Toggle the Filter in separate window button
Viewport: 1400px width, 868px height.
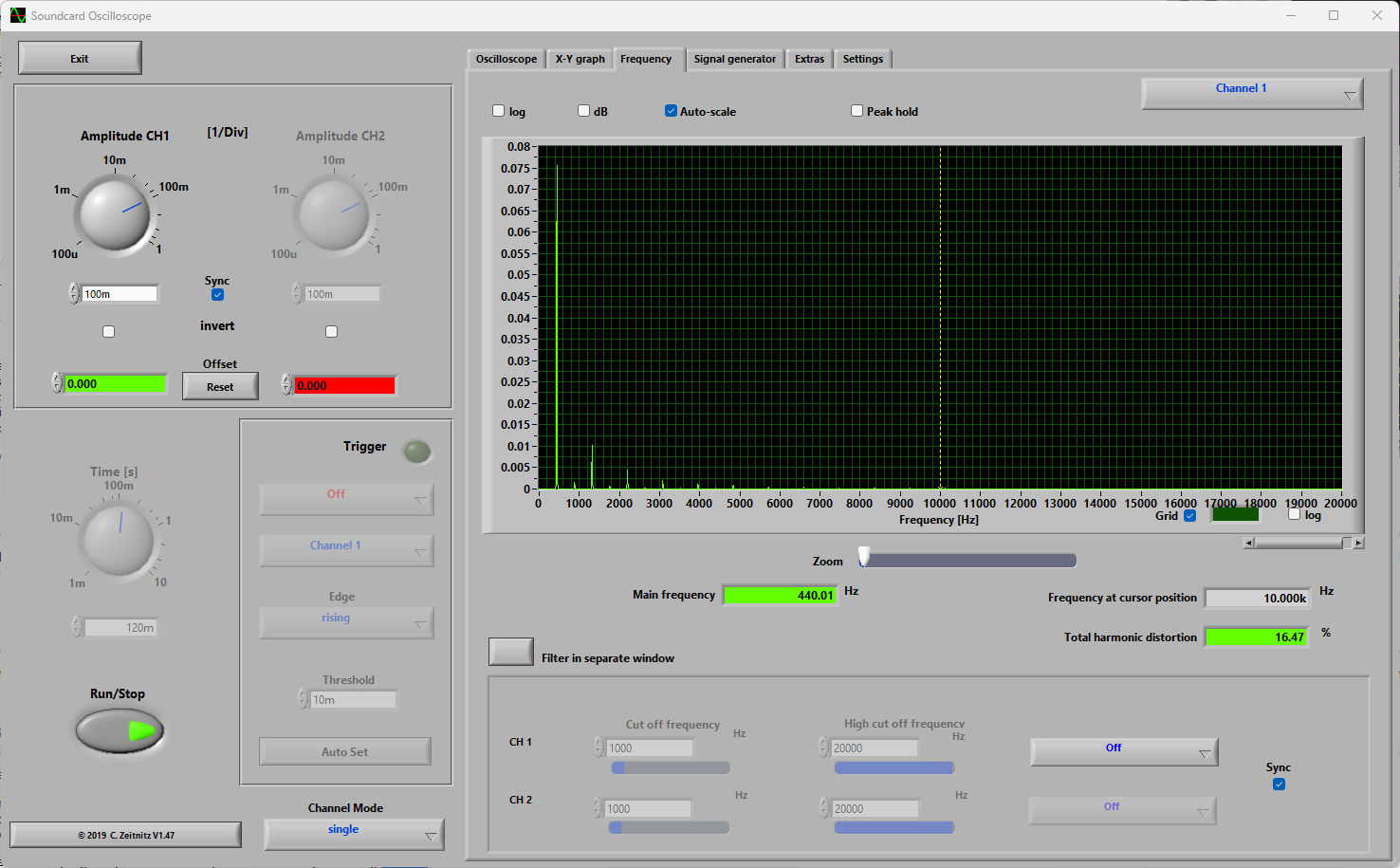(x=511, y=652)
